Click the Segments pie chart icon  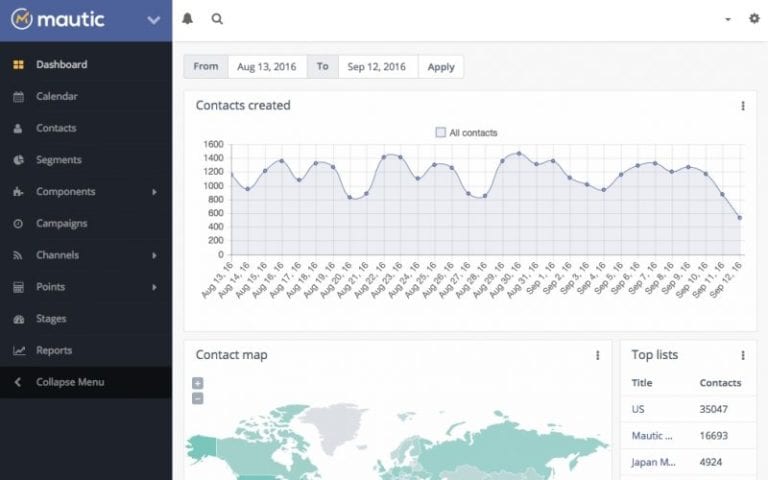click(x=18, y=160)
